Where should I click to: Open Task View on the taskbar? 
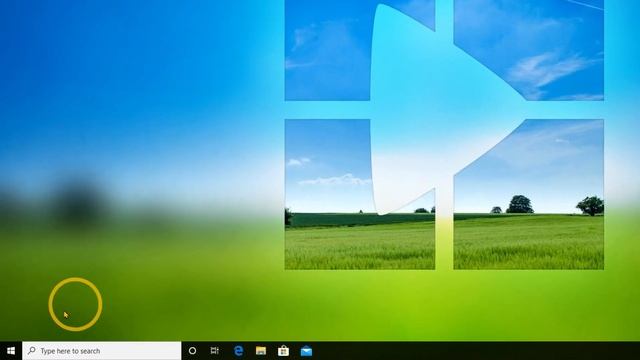(215, 351)
